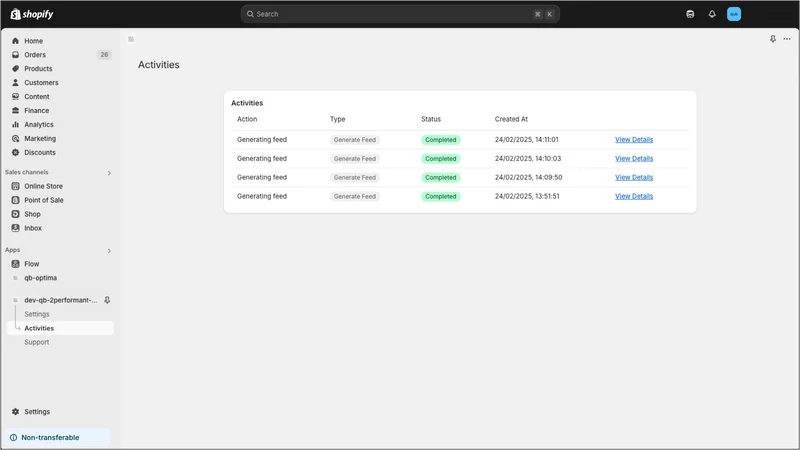This screenshot has width=800, height=450.
Task: Click the Non-transferable banner
Action: 58,438
